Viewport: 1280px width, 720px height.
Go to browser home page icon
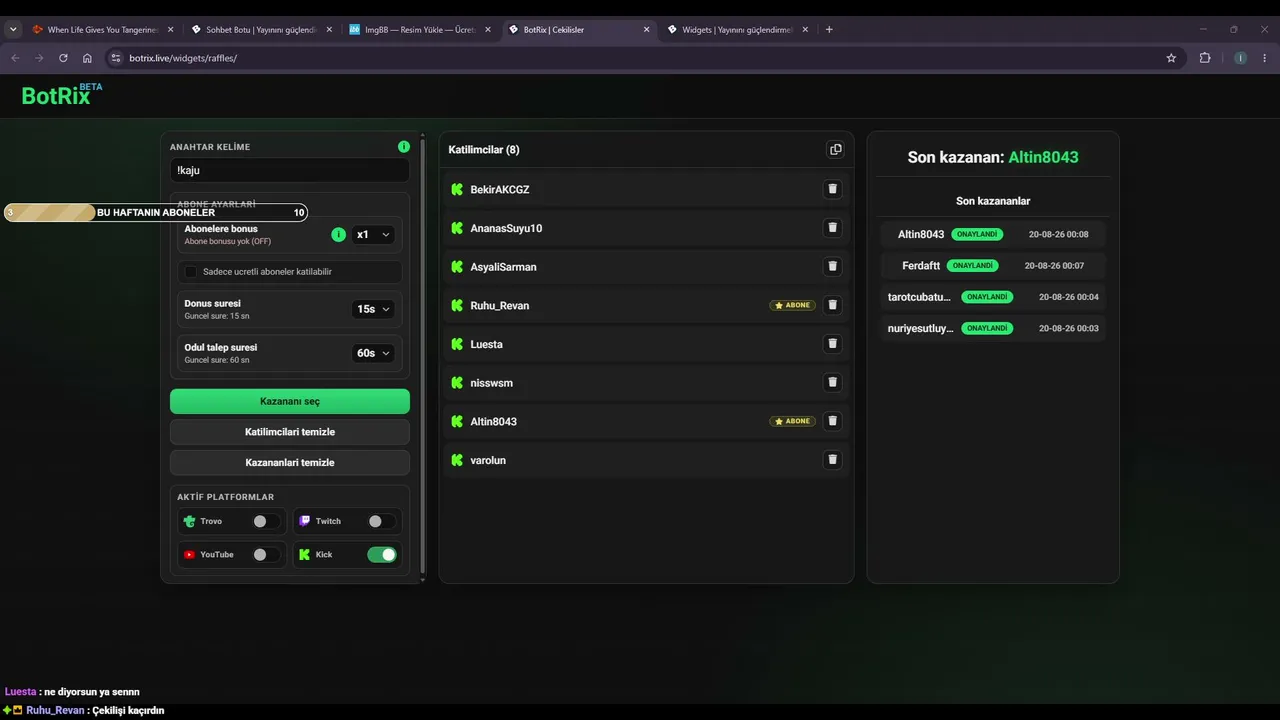pyautogui.click(x=87, y=58)
